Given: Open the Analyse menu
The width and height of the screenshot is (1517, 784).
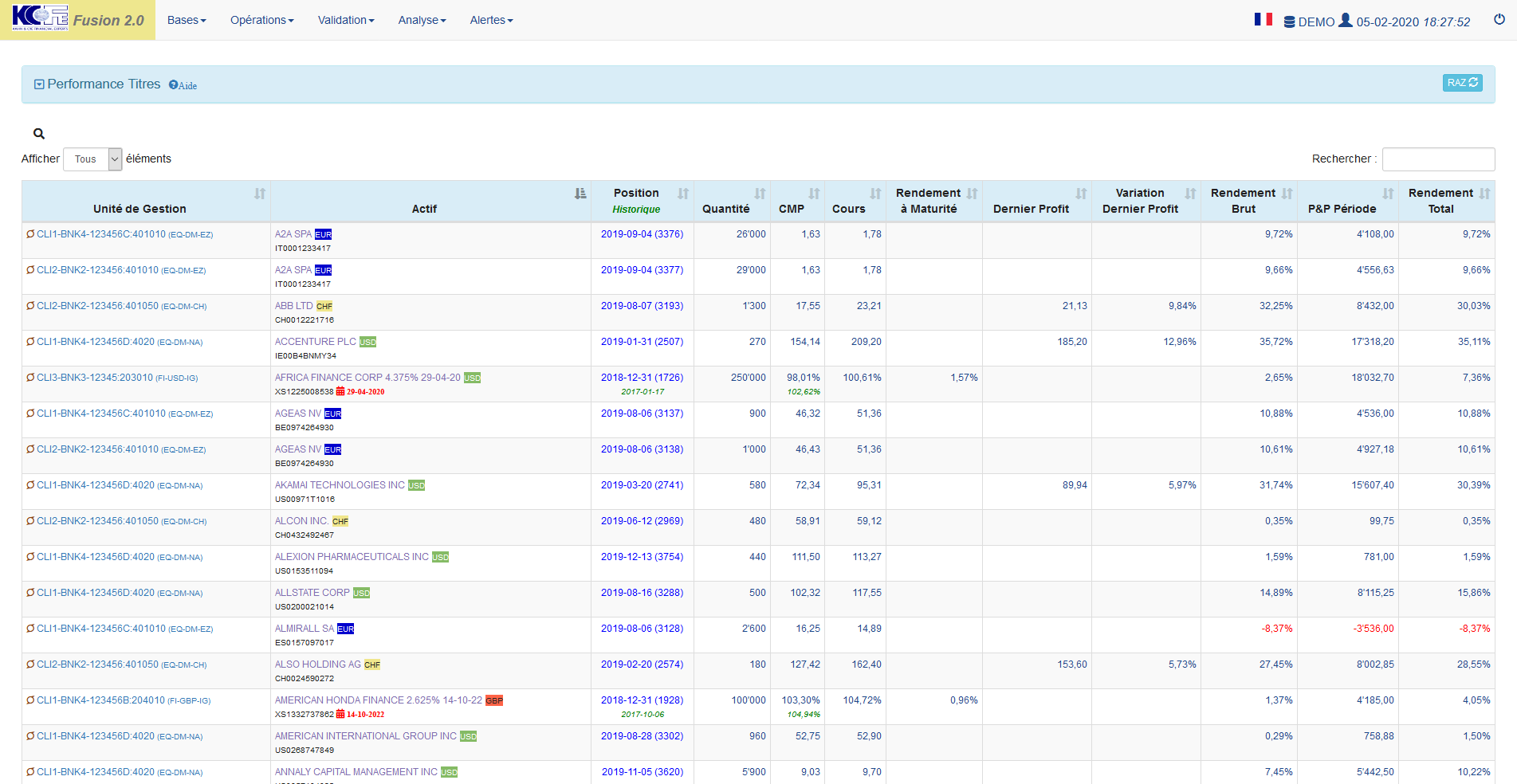Looking at the screenshot, I should point(422,20).
